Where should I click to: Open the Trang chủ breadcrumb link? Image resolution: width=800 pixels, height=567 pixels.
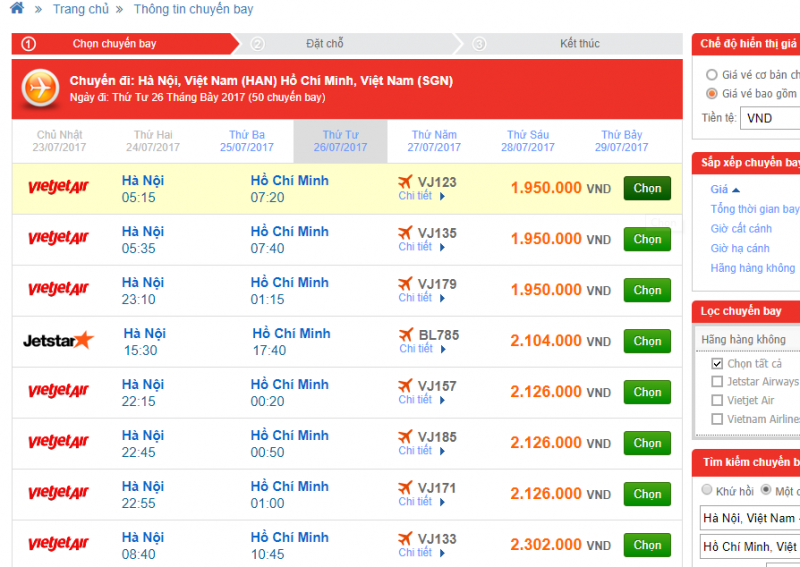[81, 9]
